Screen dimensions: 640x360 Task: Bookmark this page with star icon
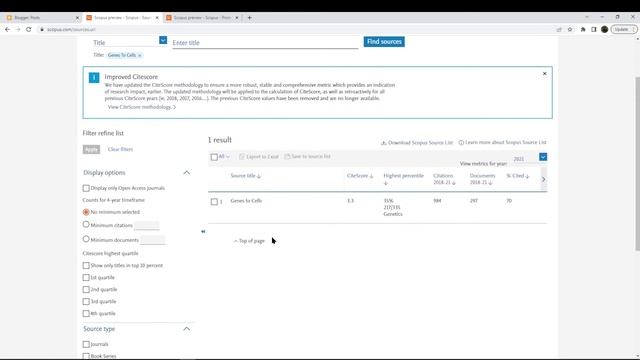click(x=570, y=29)
